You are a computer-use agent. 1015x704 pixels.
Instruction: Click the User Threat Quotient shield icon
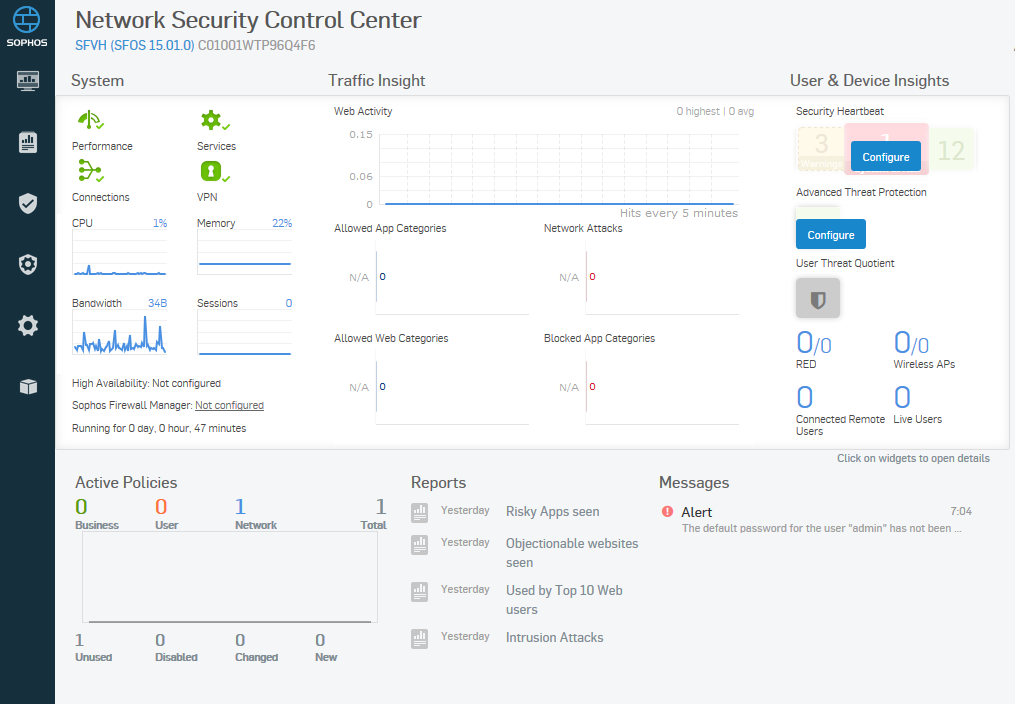tap(818, 298)
